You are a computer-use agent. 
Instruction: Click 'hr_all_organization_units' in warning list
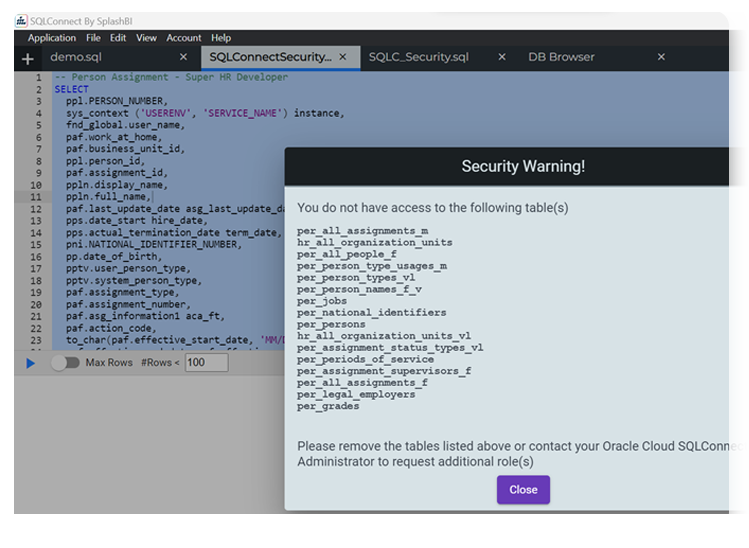[374, 243]
